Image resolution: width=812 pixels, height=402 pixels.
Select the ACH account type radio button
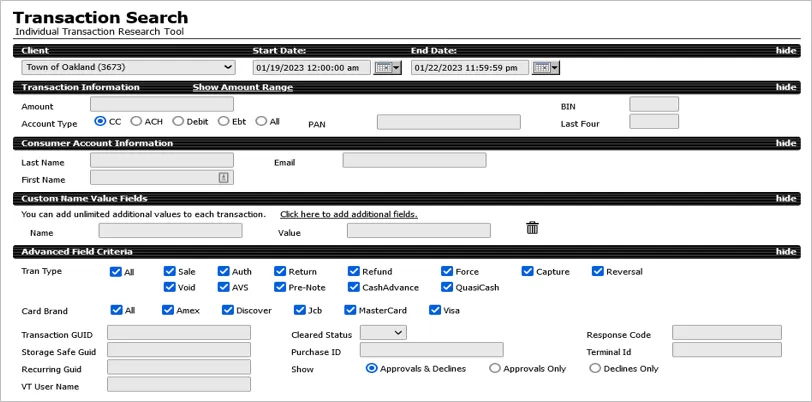136,121
